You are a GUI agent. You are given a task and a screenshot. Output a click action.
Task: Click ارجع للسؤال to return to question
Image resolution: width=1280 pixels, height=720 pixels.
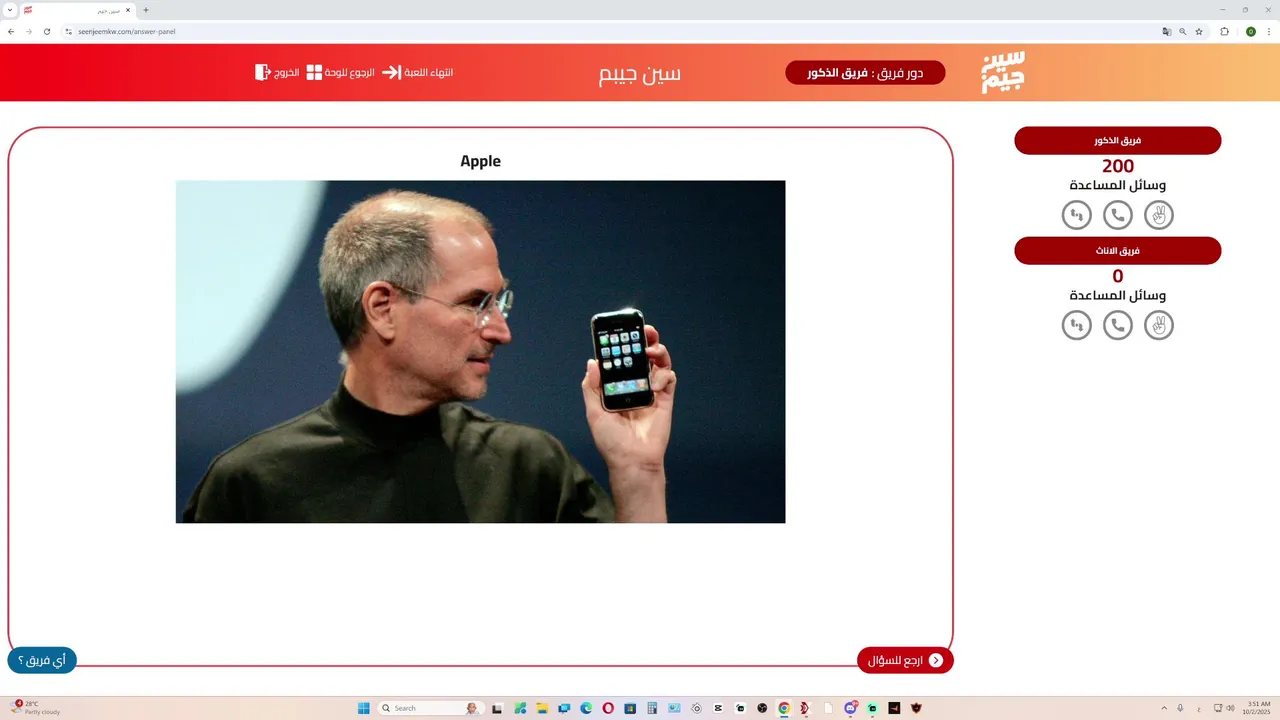click(905, 660)
